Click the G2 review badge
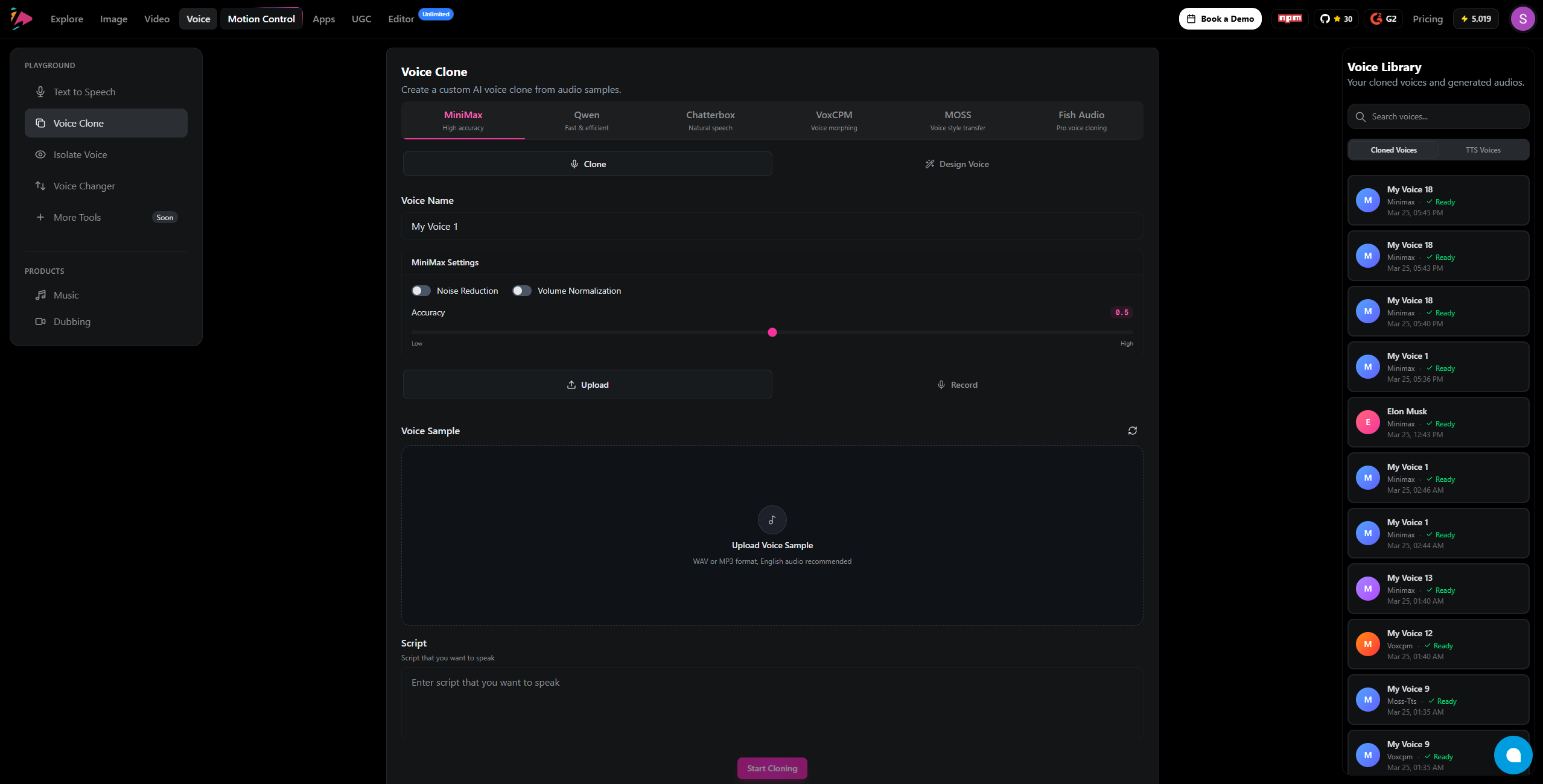The image size is (1543, 784). [1383, 19]
